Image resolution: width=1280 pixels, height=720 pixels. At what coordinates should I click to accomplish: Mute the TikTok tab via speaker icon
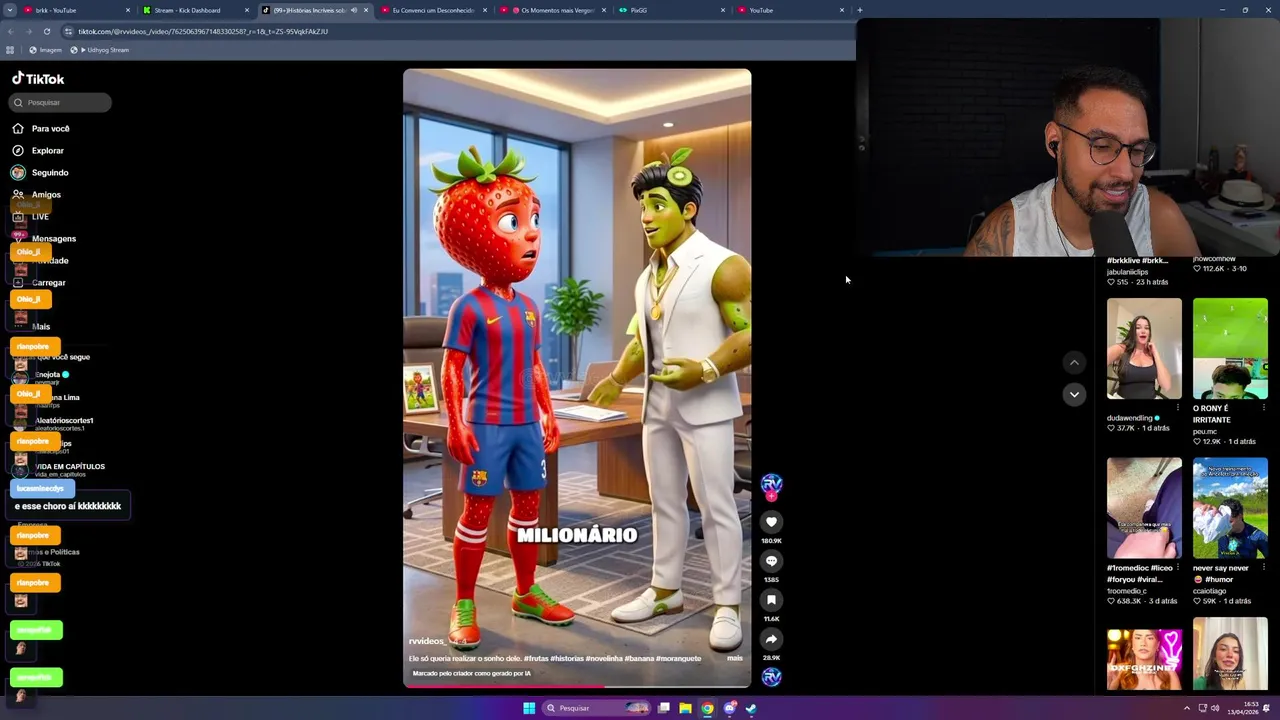354,10
